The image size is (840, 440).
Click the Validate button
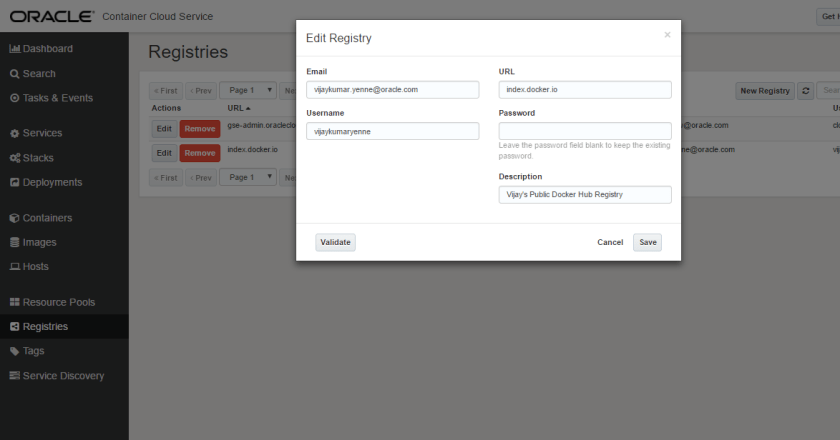(335, 242)
